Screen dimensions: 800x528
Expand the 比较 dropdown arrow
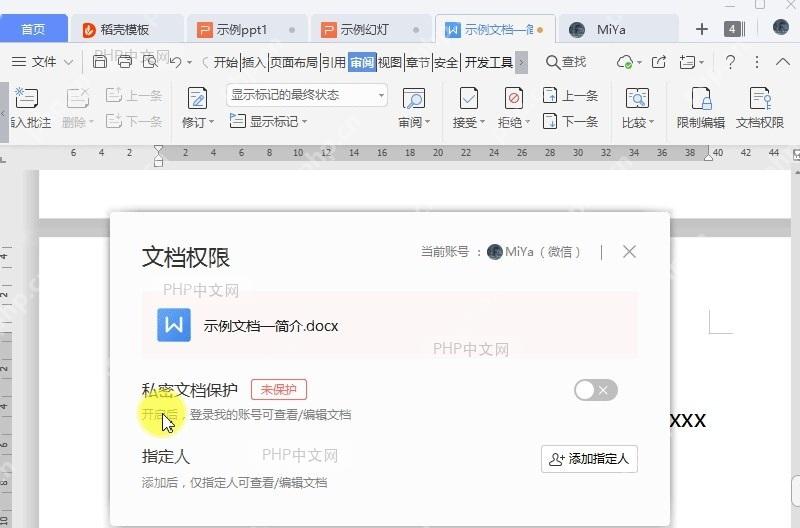tap(651, 122)
